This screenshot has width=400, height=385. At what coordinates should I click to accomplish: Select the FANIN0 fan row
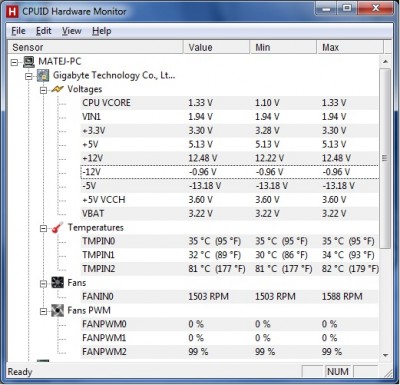[x=229, y=297]
